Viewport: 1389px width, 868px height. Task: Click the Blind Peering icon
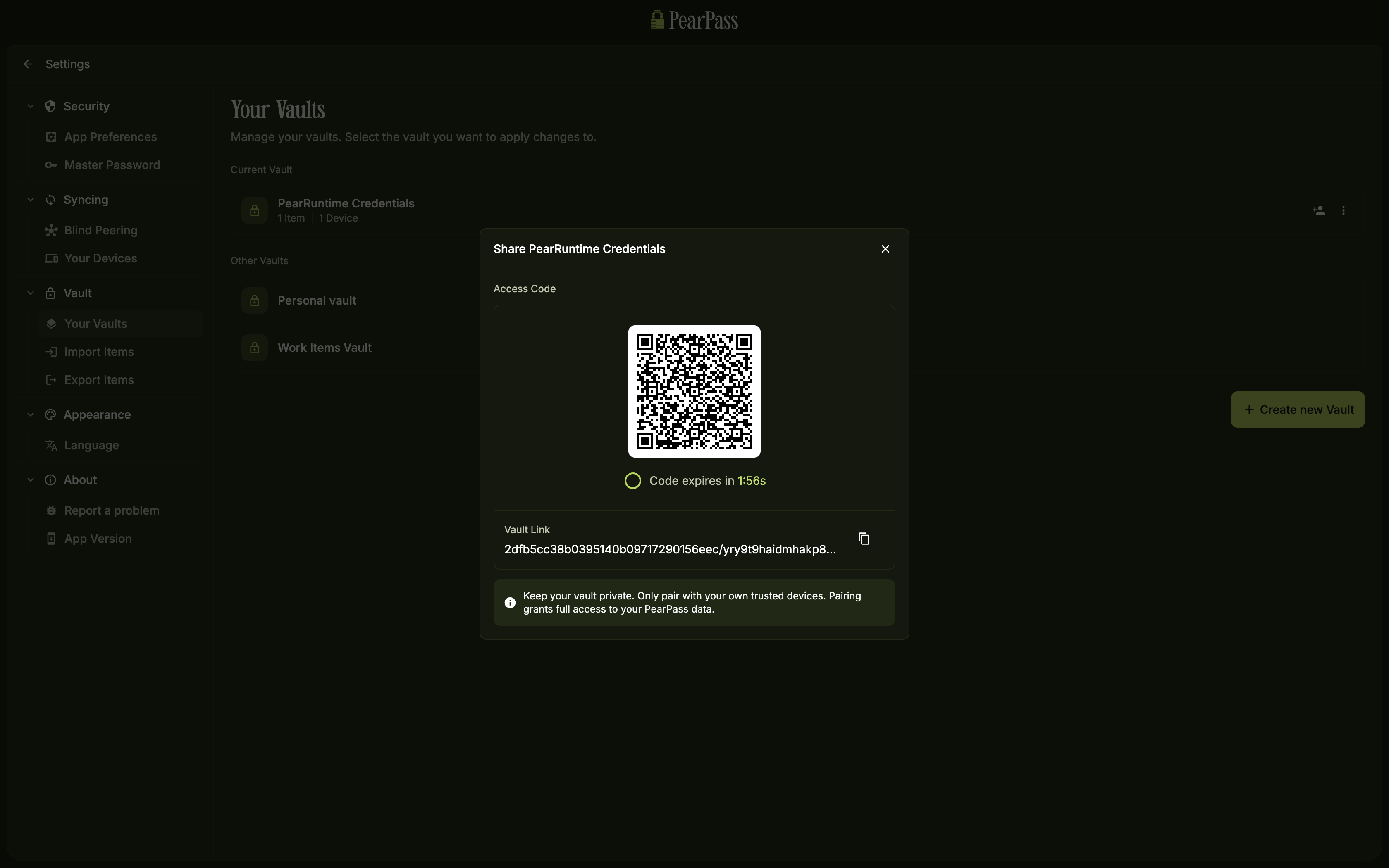[51, 230]
